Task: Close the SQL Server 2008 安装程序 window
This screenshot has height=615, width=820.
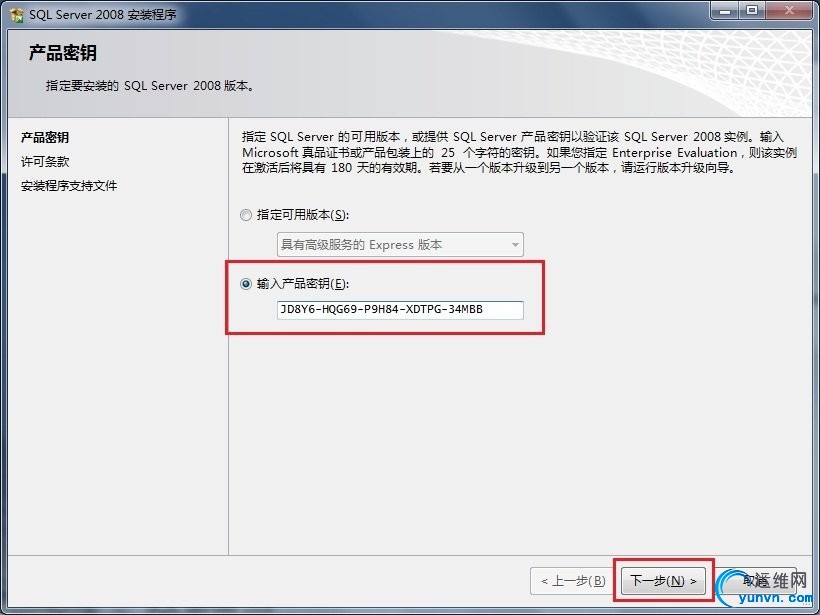Action: point(790,10)
